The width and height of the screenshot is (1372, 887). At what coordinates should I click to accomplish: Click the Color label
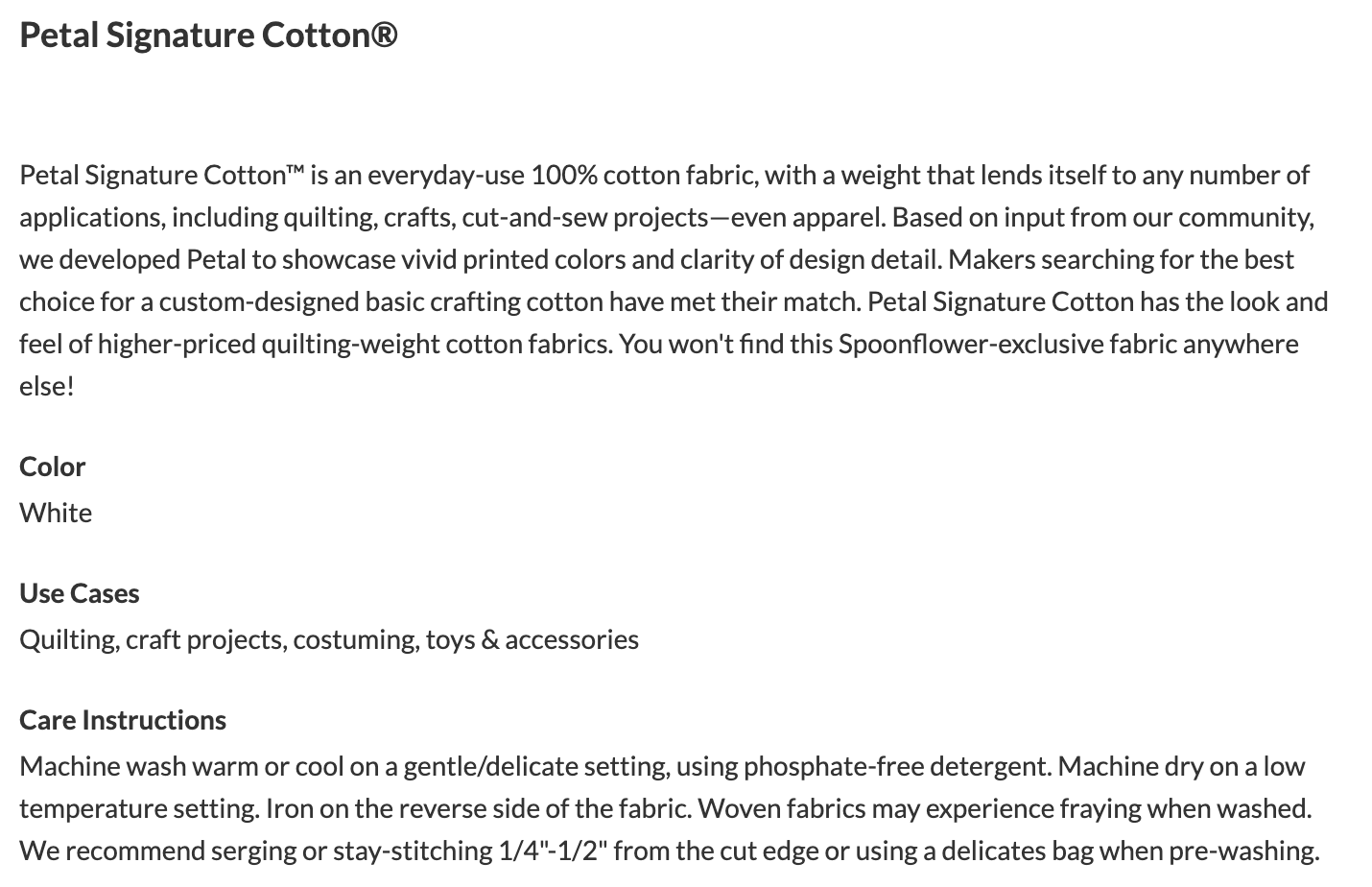click(53, 467)
